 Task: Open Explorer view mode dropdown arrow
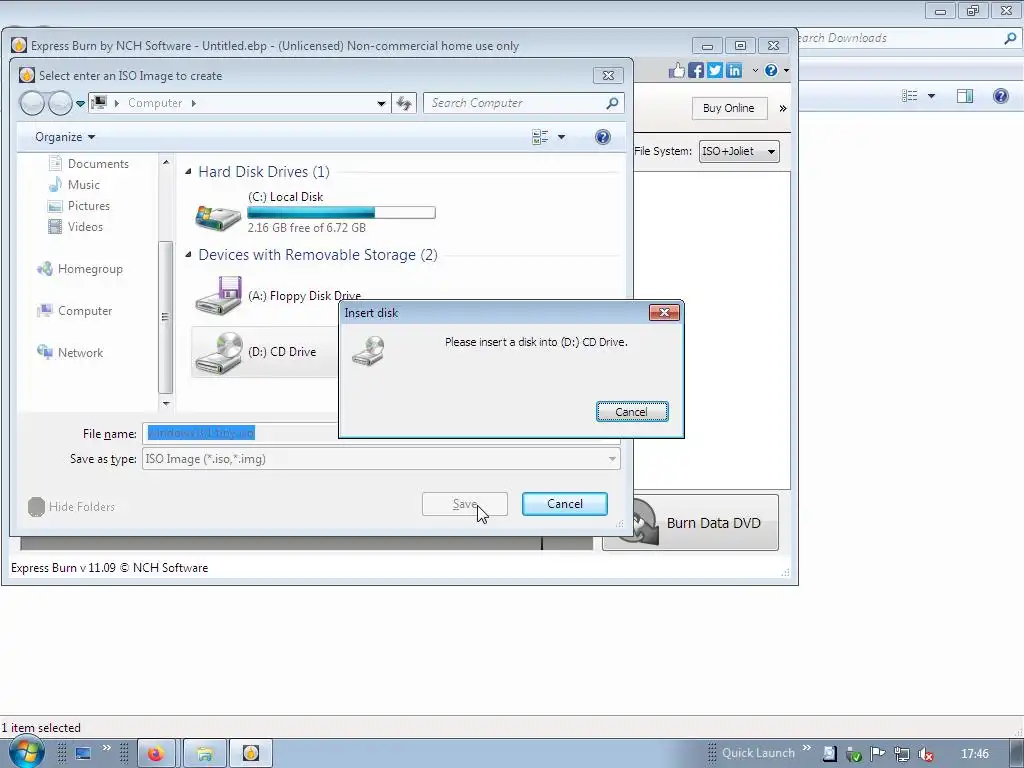pyautogui.click(x=931, y=96)
